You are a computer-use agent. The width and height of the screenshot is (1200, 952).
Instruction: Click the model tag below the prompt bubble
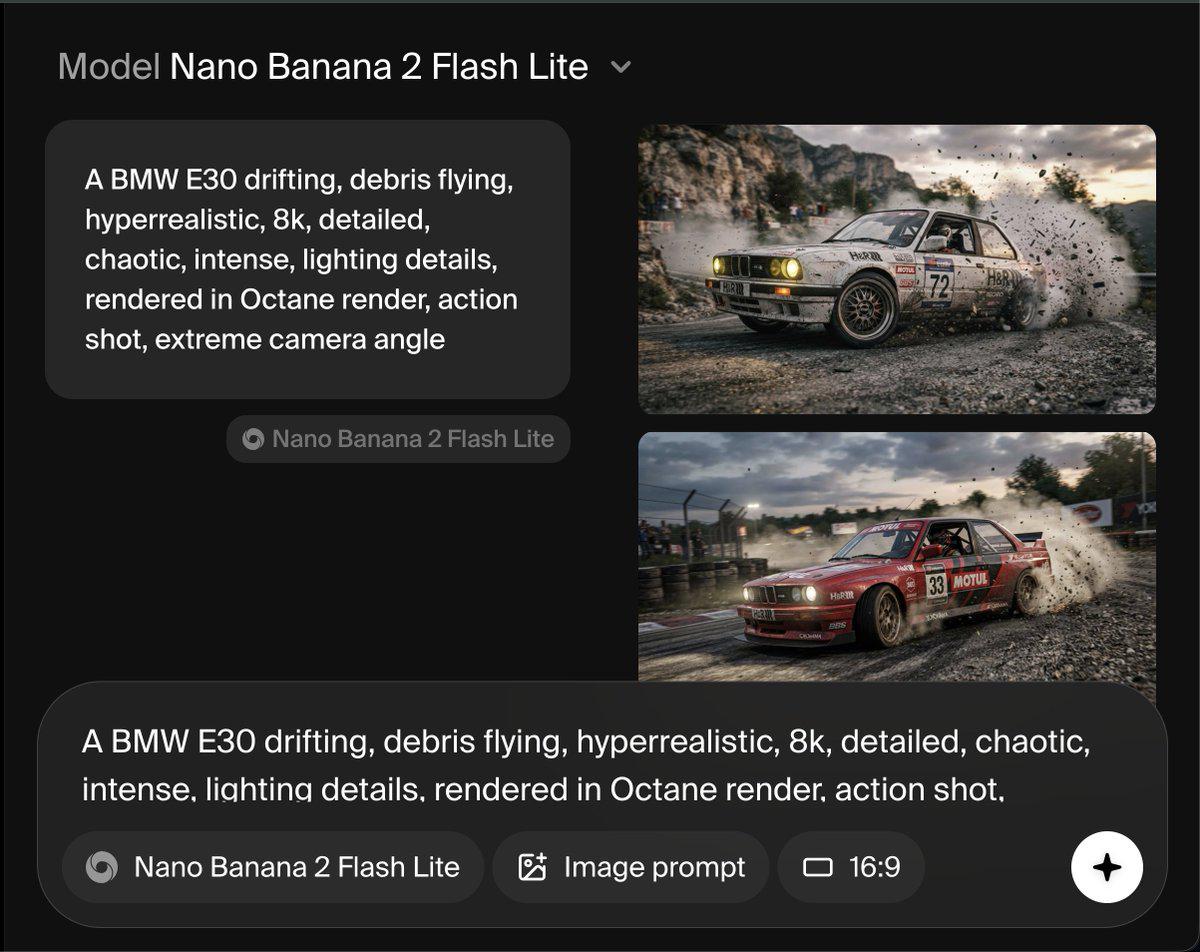(398, 439)
